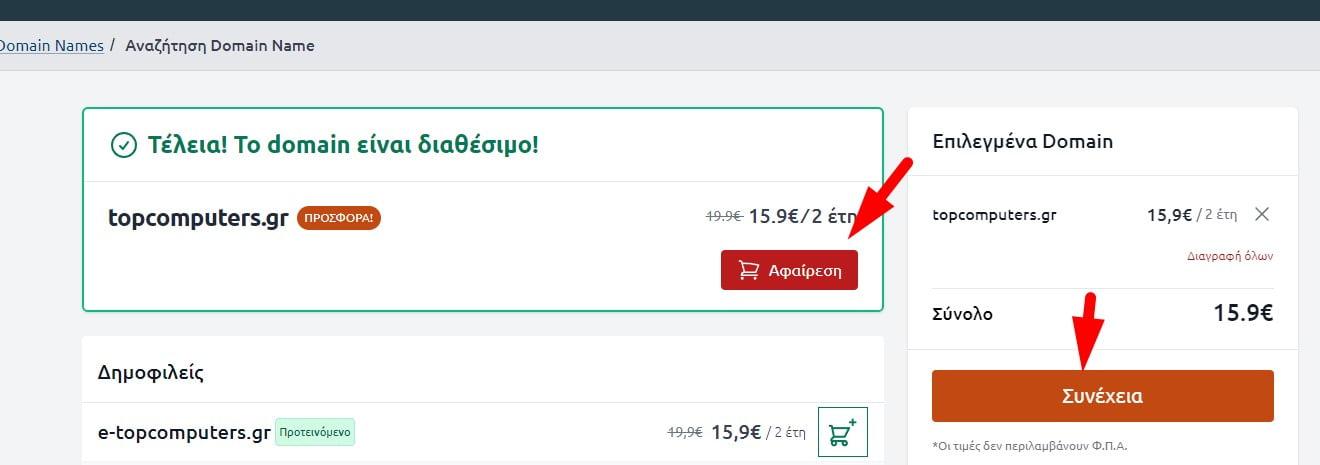Image resolution: width=1320 pixels, height=465 pixels.
Task: Click the Αφαίρεση remove button
Action: pyautogui.click(x=789, y=270)
